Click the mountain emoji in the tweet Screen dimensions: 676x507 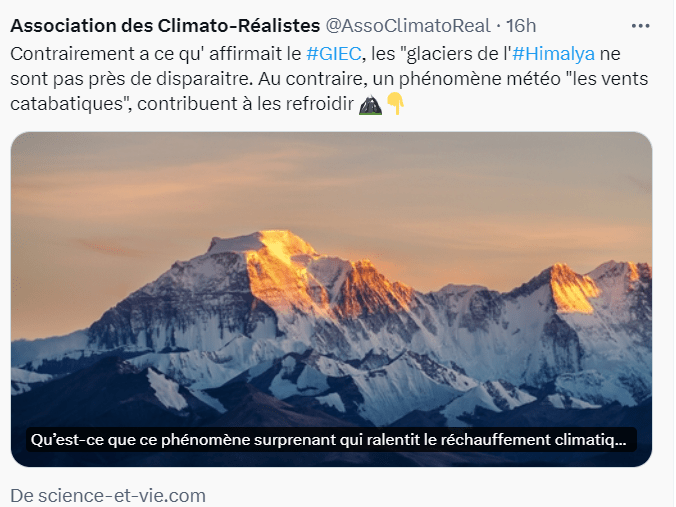[370, 104]
